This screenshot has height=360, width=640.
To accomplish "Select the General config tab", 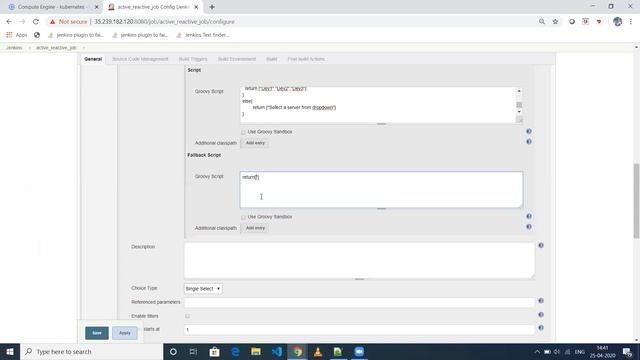I will coord(93,59).
